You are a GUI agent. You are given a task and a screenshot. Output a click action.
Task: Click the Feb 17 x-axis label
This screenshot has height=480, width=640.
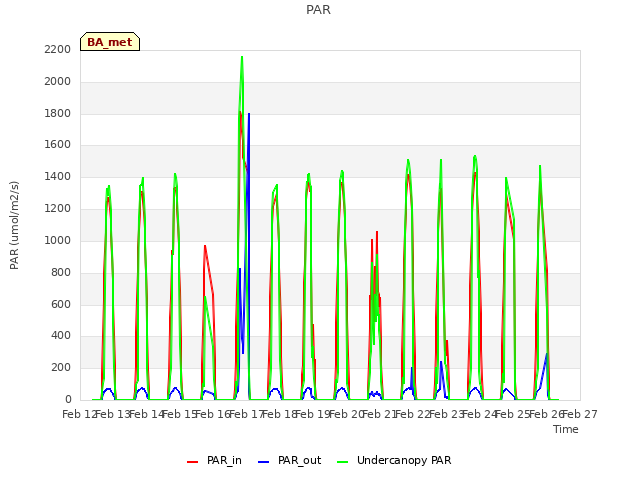tap(246, 414)
